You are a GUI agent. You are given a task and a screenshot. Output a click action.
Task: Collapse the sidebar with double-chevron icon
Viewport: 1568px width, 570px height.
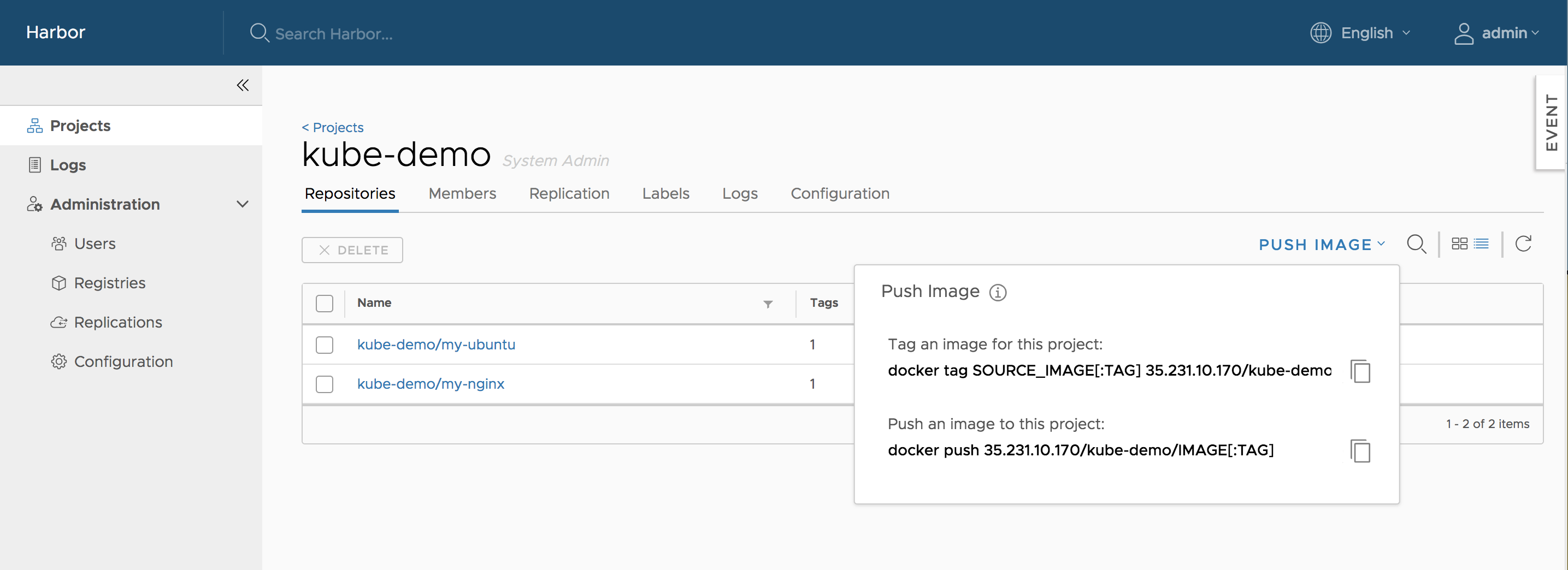point(243,85)
